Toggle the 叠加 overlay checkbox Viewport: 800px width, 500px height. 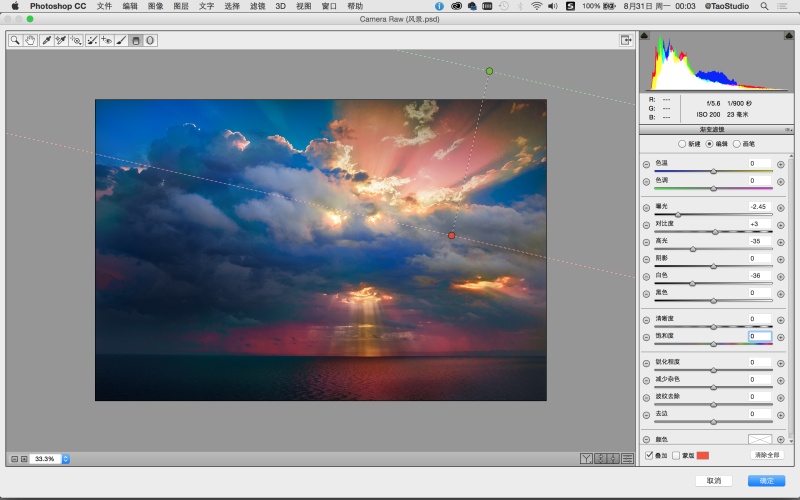pos(649,455)
